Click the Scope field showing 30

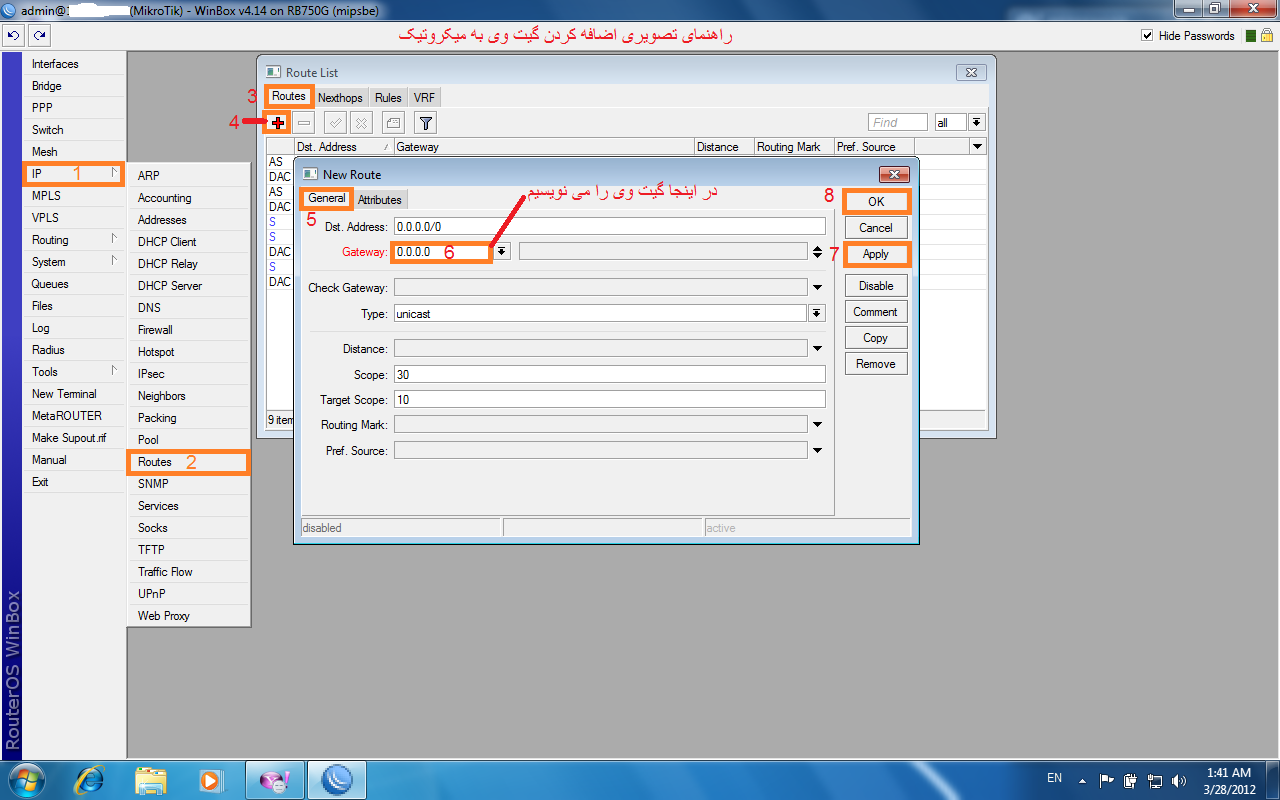pyautogui.click(x=610, y=375)
